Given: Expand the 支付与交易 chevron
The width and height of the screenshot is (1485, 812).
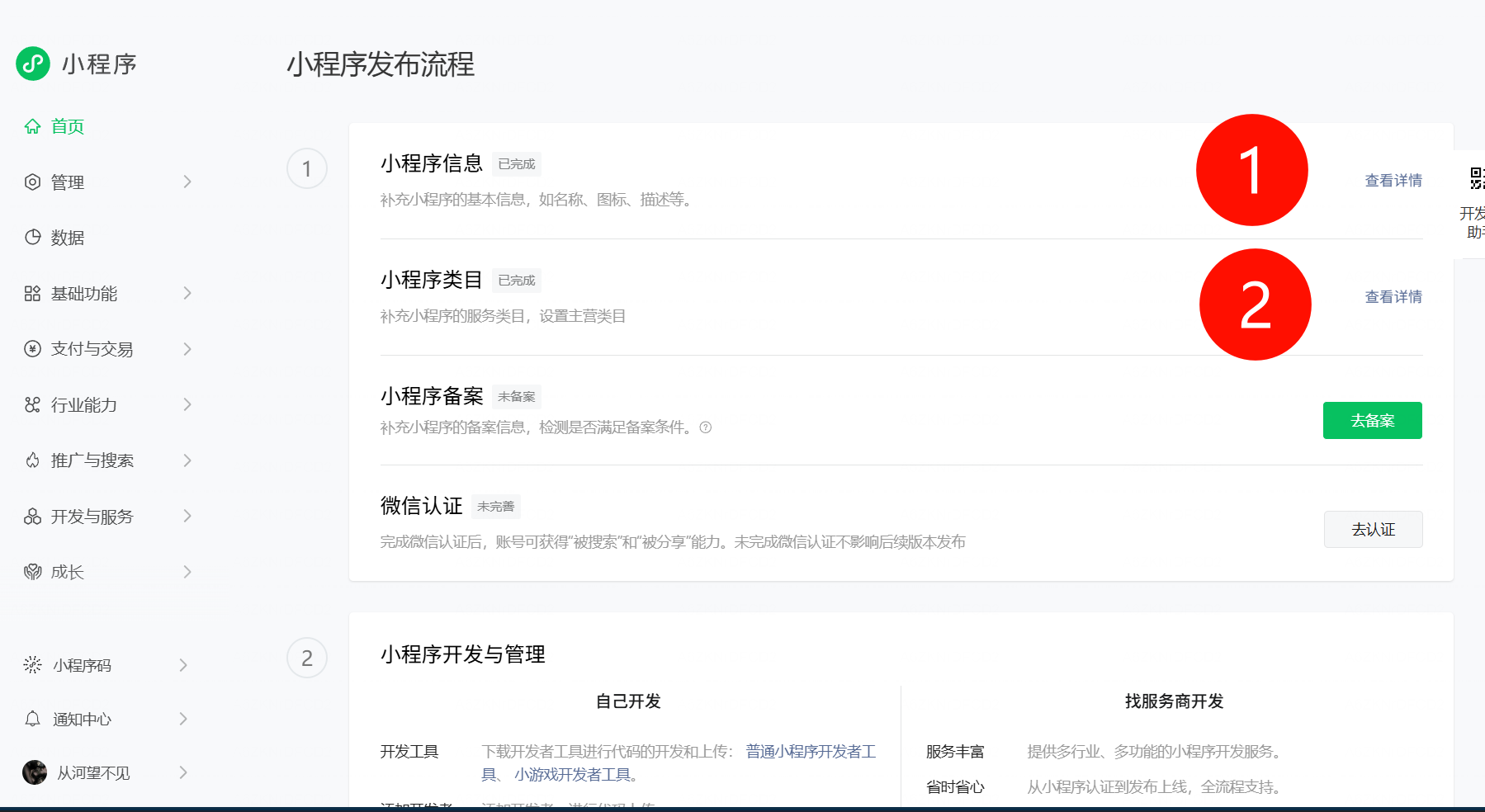Looking at the screenshot, I should (x=187, y=349).
